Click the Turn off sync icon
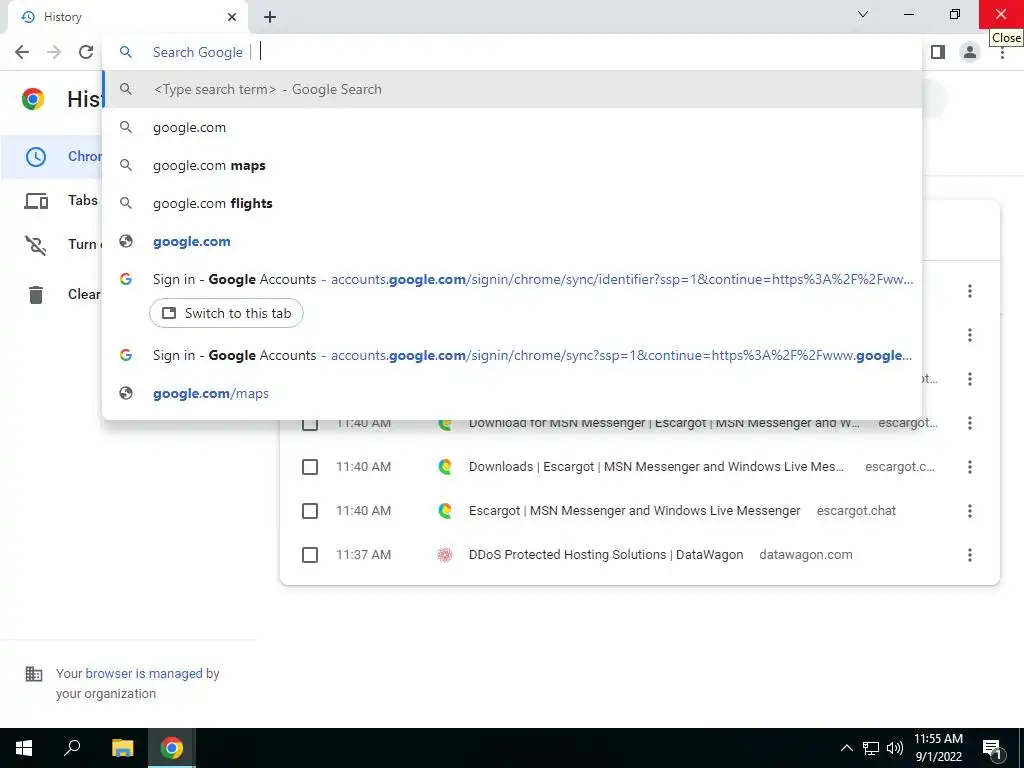Image resolution: width=1024 pixels, height=768 pixels. [x=36, y=245]
